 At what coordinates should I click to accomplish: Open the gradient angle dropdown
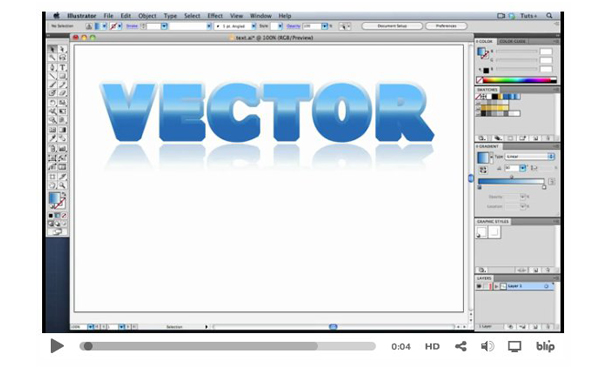point(523,168)
